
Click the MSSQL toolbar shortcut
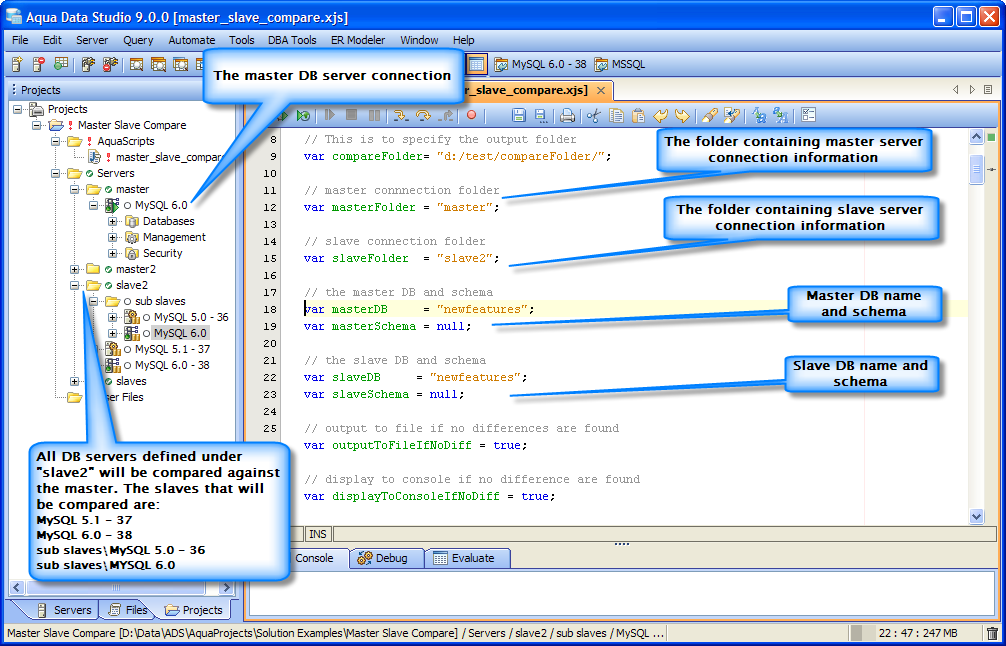[620, 64]
